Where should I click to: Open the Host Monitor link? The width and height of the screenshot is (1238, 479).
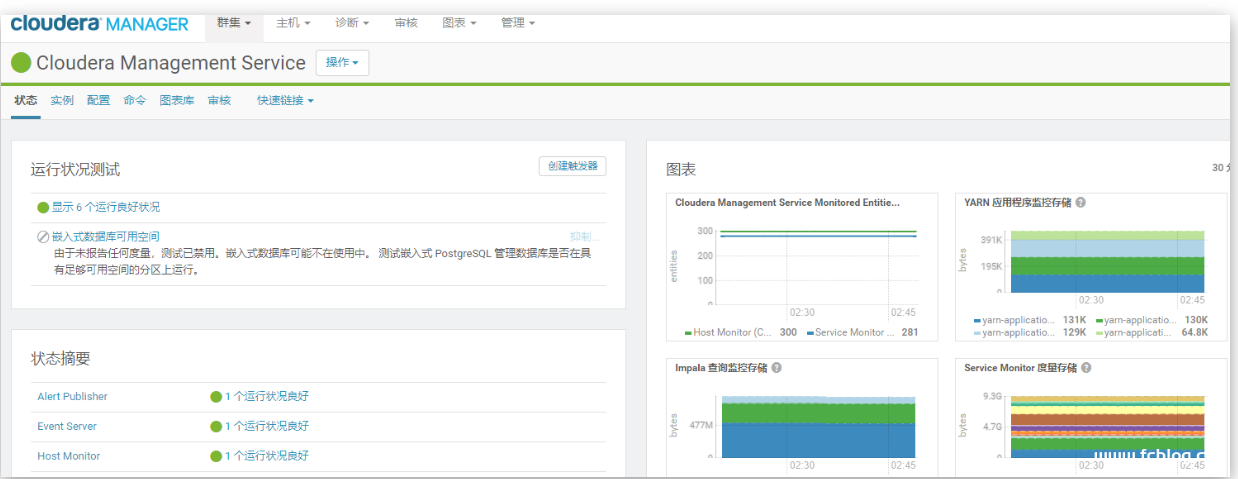click(68, 456)
